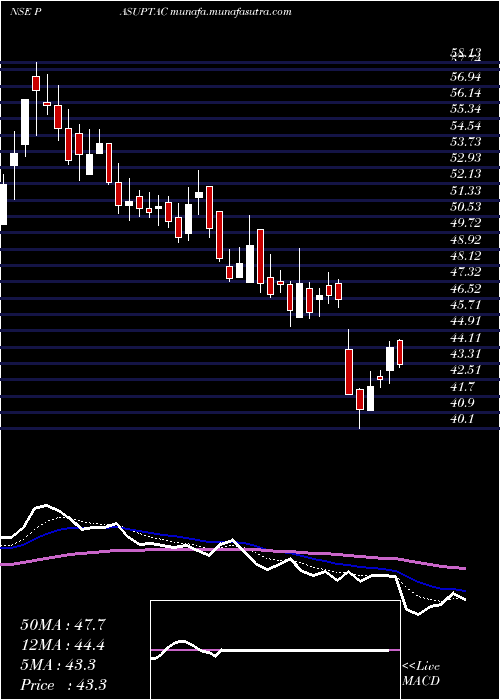Click the 45.71 price axis label
500x700 pixels.
466,305
